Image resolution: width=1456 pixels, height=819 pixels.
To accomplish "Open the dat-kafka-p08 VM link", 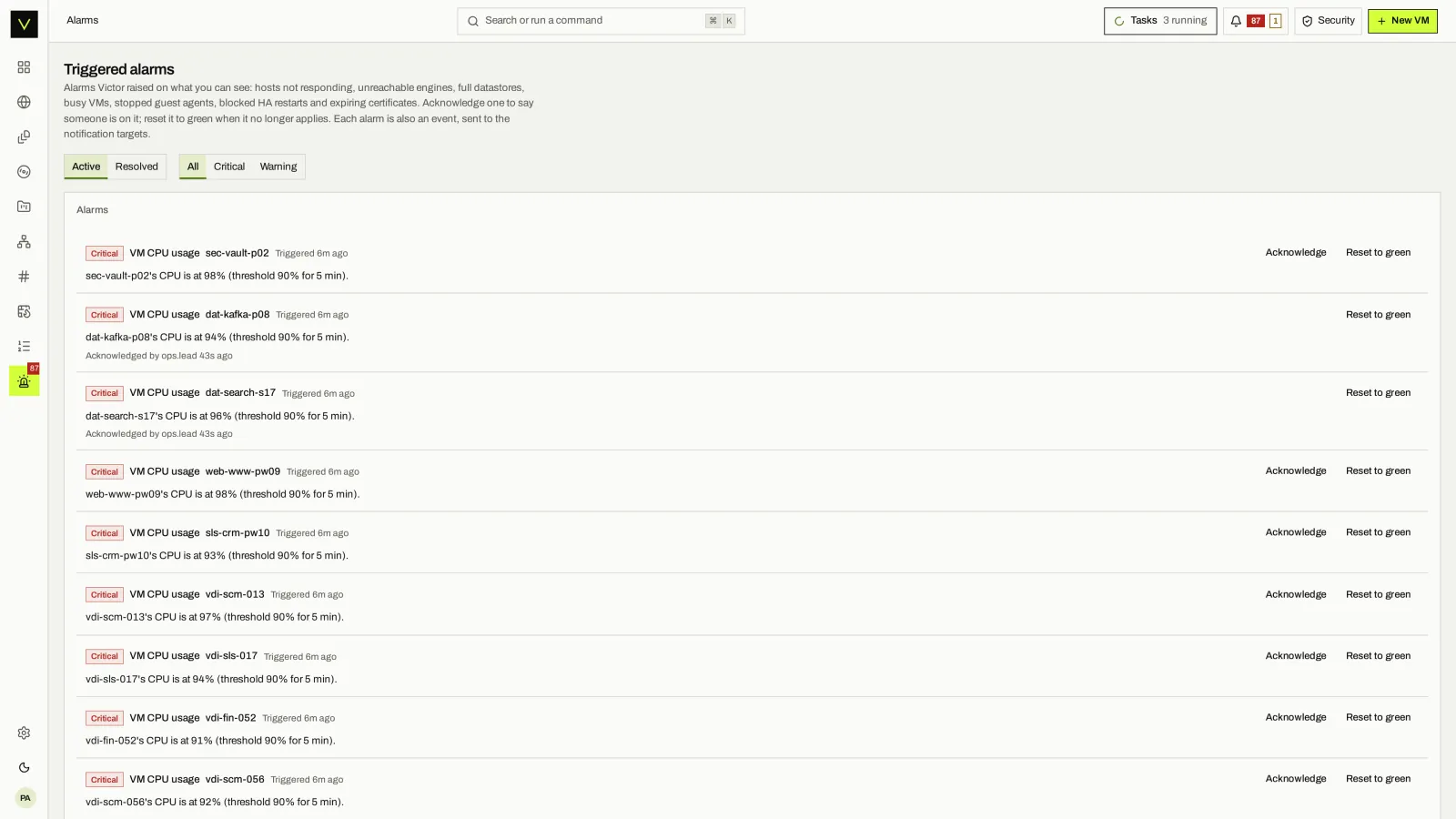I will 238,315.
